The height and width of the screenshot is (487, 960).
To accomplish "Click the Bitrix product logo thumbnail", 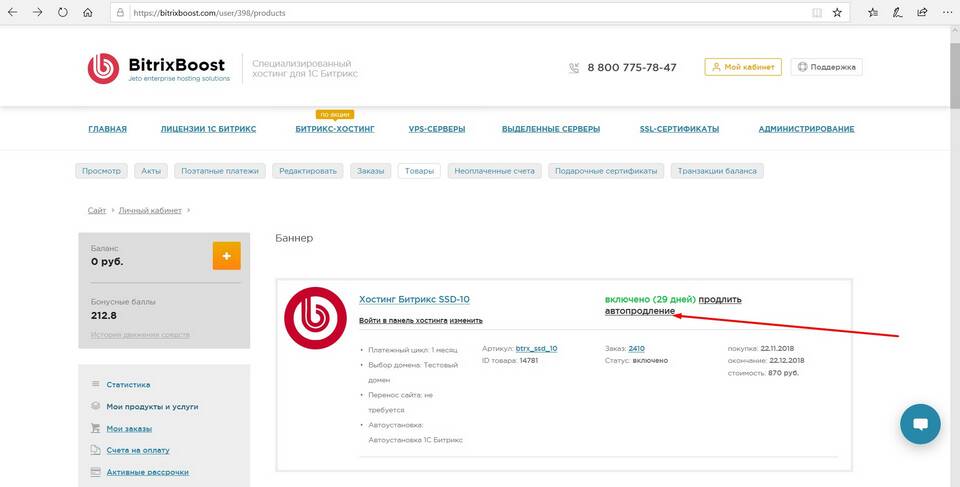I will coord(315,318).
